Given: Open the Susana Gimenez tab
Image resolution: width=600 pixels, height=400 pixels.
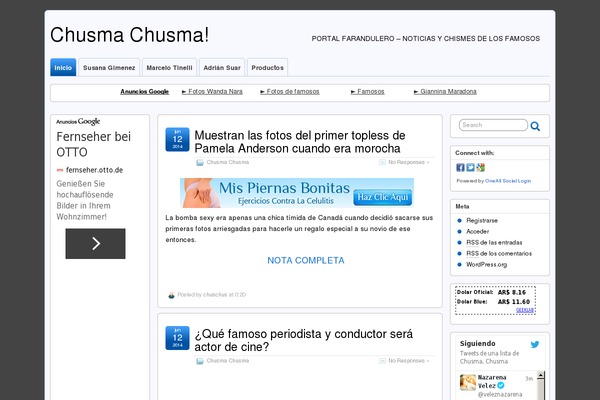Looking at the screenshot, I should coord(109,68).
